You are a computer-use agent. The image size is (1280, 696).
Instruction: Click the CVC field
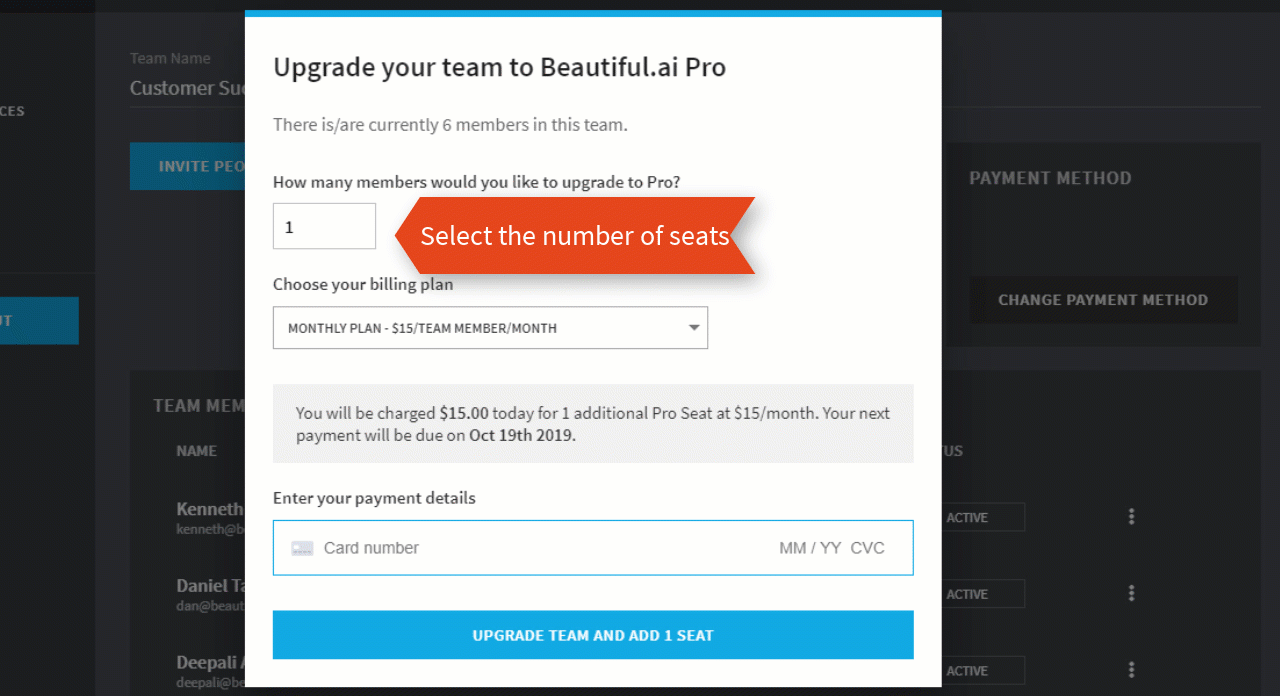pos(868,548)
